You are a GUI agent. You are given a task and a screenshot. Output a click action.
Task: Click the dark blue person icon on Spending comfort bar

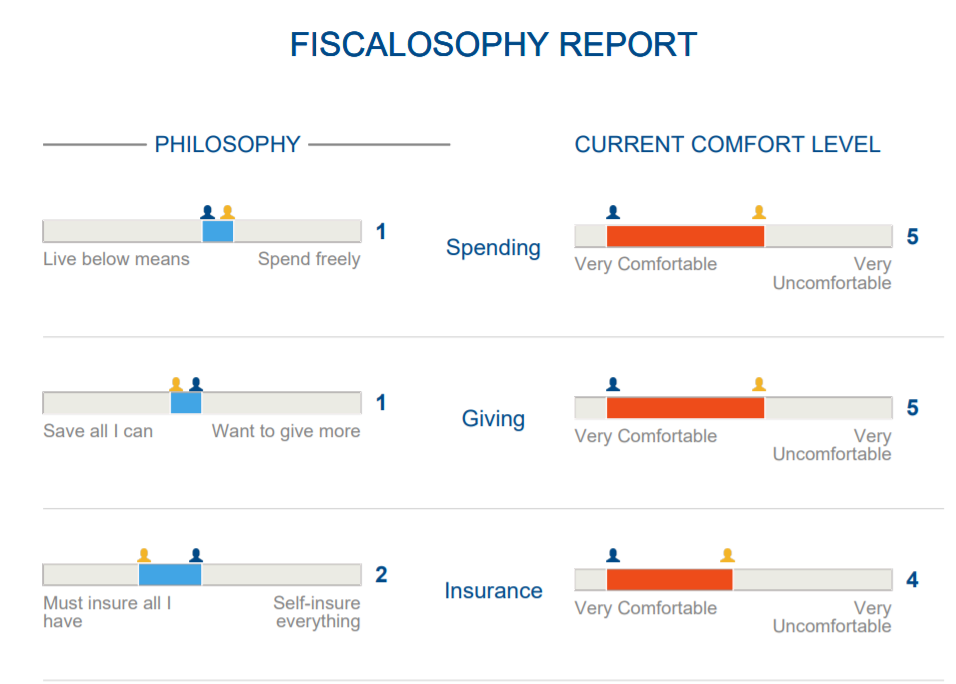click(x=613, y=212)
